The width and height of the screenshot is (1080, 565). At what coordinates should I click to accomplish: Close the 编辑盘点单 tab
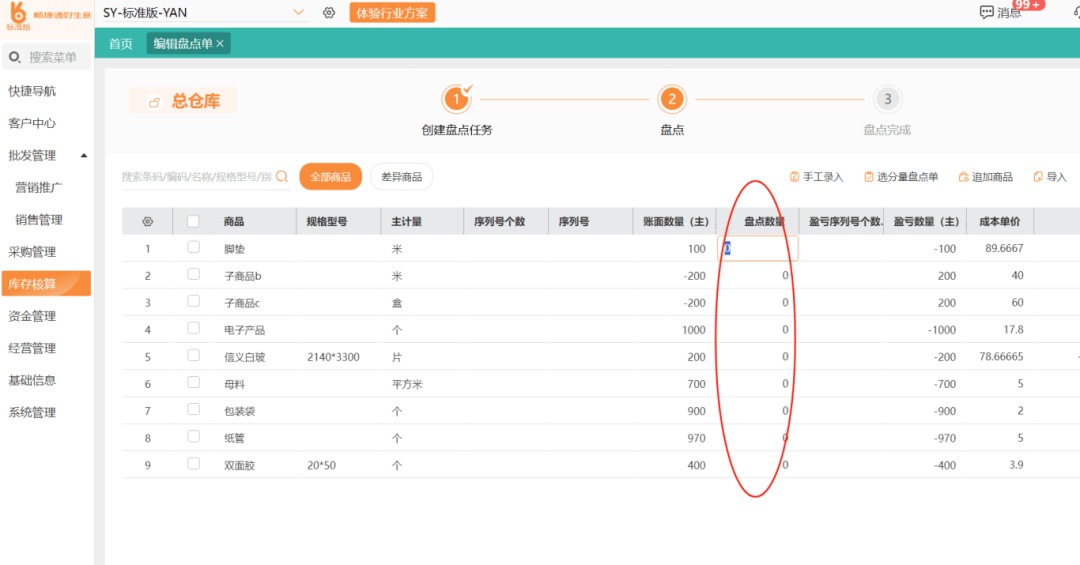coord(220,43)
